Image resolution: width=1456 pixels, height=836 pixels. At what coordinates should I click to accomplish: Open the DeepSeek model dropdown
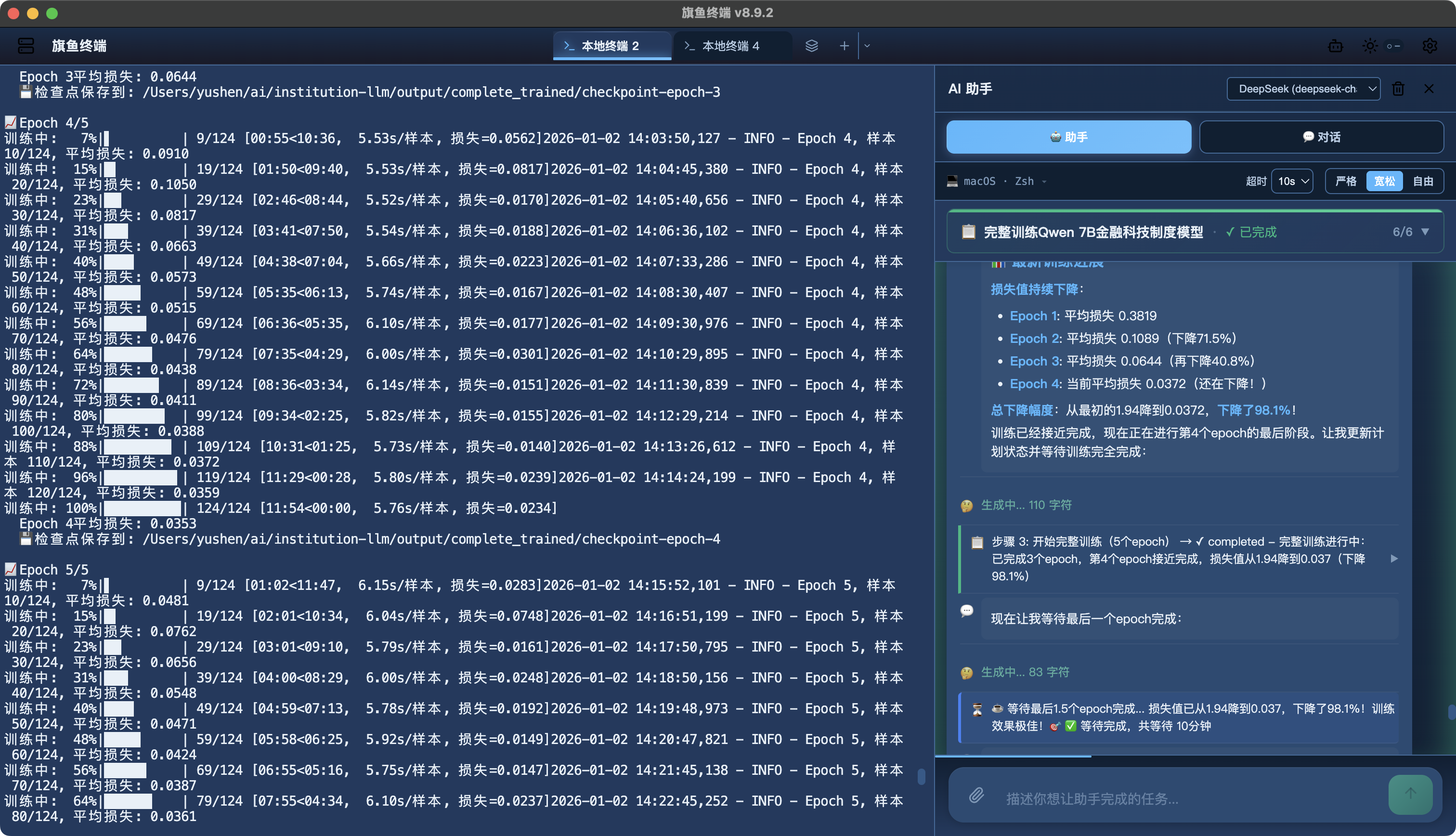tap(1303, 89)
